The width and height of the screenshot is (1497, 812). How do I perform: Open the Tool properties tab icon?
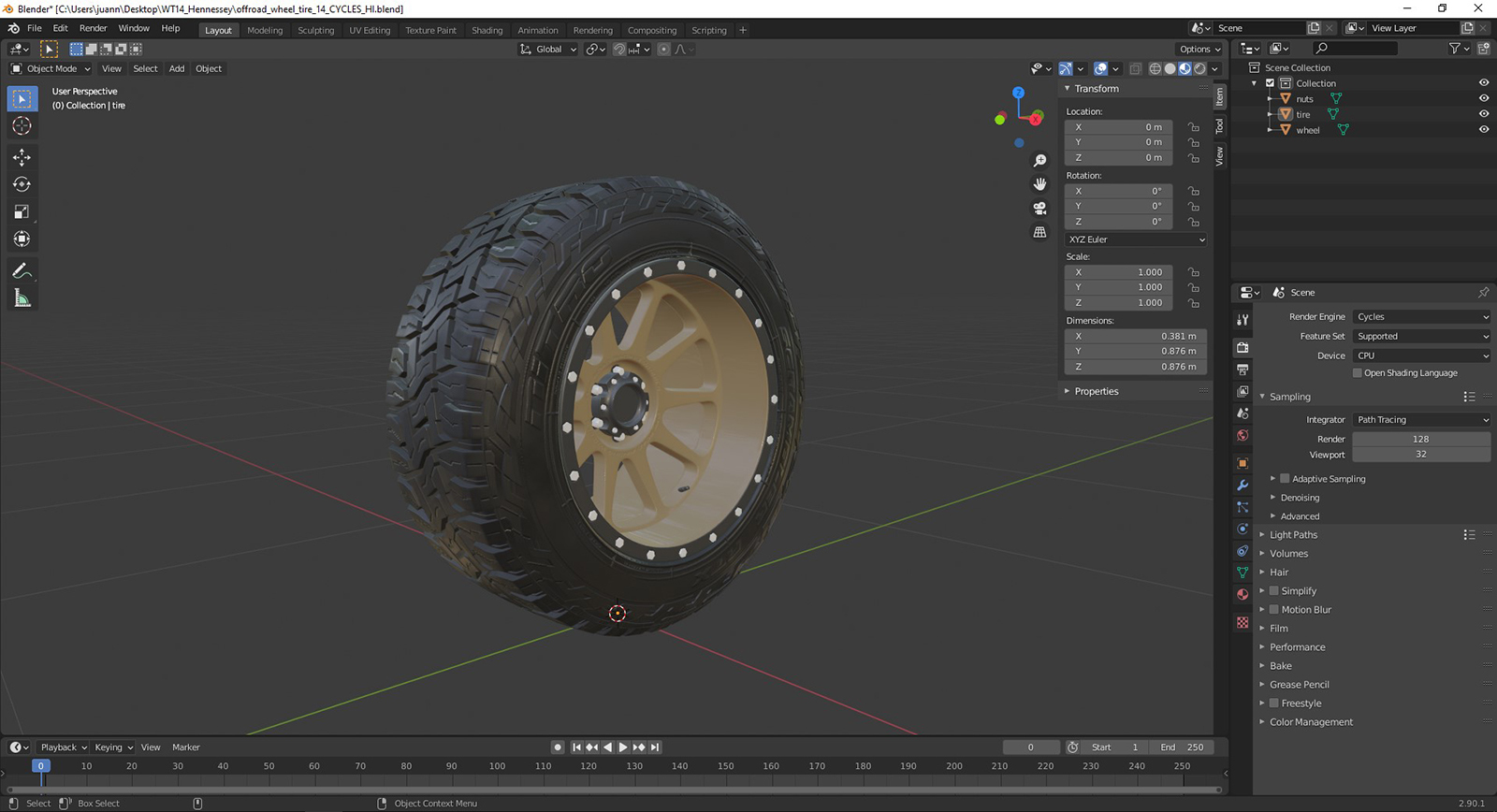pyautogui.click(x=1243, y=319)
